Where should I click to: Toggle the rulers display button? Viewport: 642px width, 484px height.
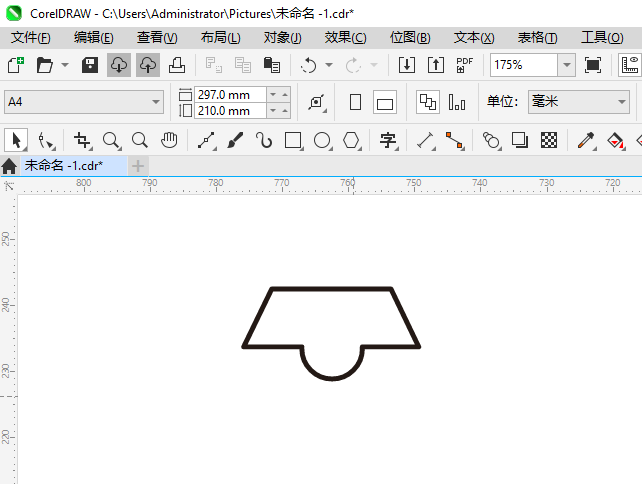coord(630,65)
